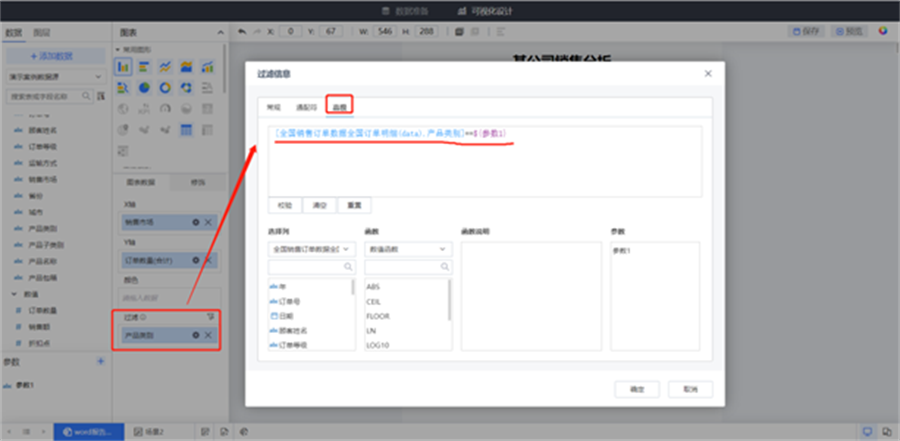Image resolution: width=900 pixels, height=441 pixels.
Task: Click the search magnifier in the data panel
Action: [x=86, y=96]
